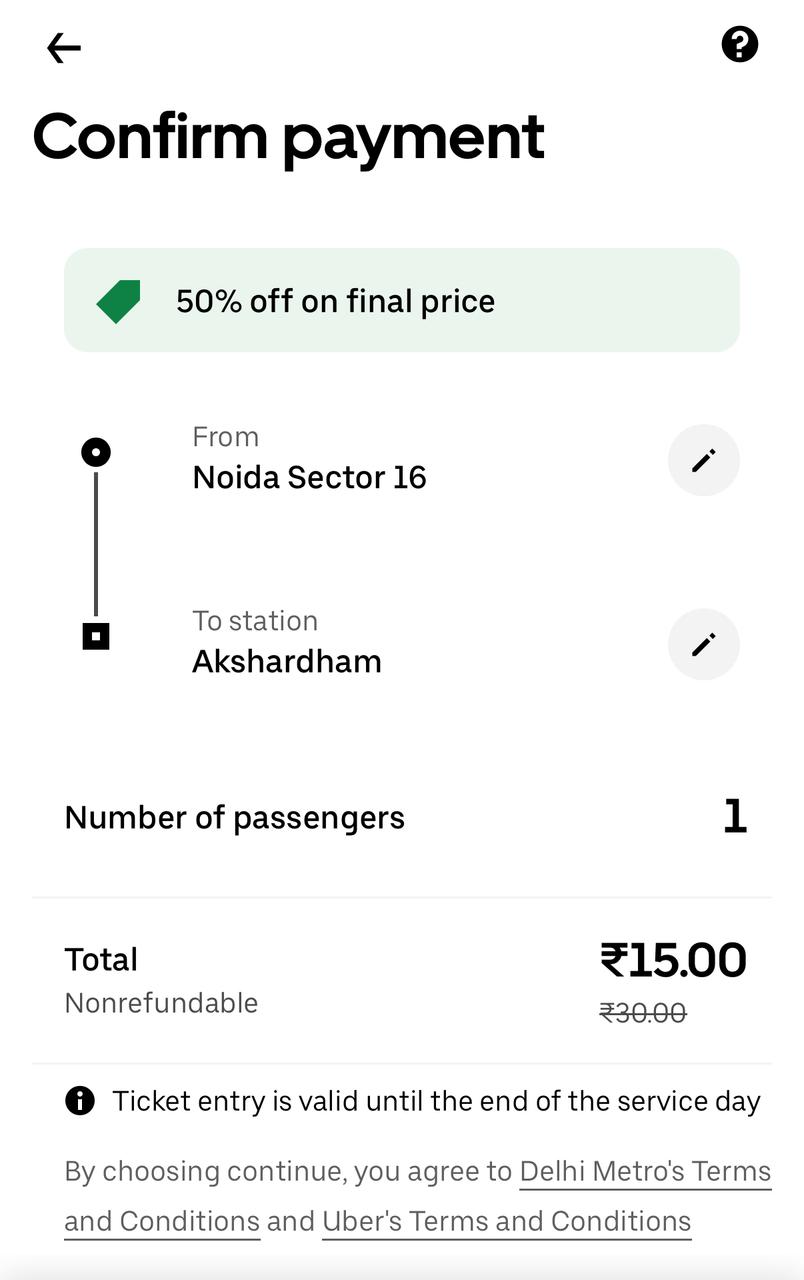Tap the ticket entry validity notice text
Image resolution: width=804 pixels, height=1280 pixels.
pyautogui.click(x=436, y=1101)
